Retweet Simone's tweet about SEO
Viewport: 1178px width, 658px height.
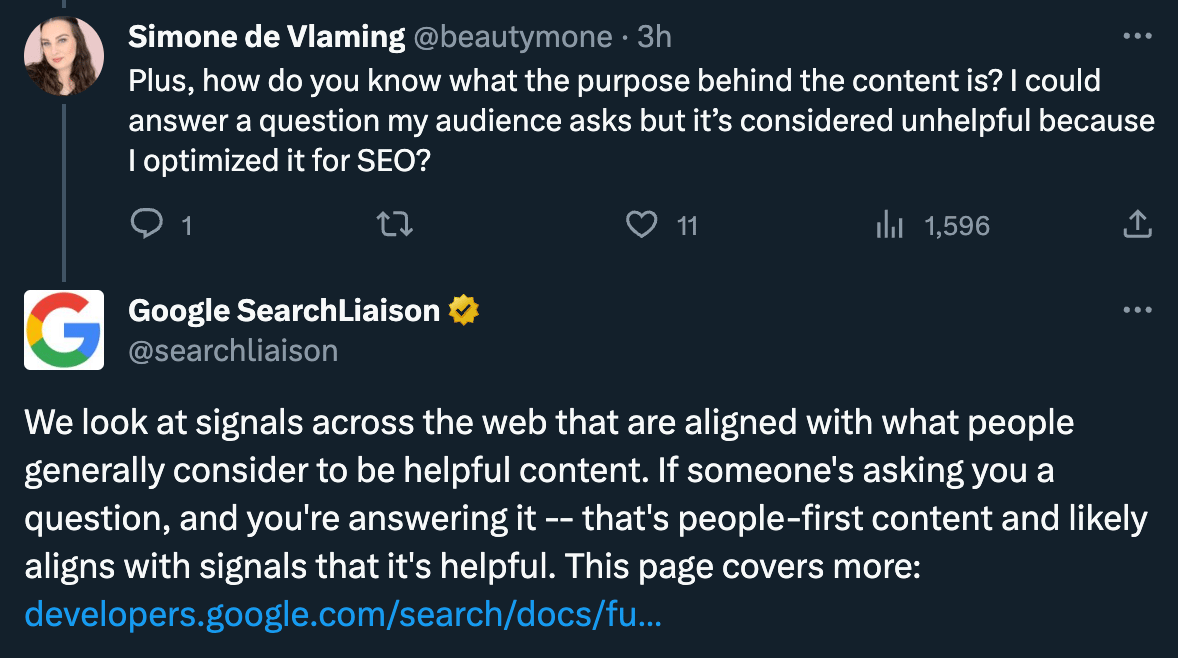tap(397, 225)
